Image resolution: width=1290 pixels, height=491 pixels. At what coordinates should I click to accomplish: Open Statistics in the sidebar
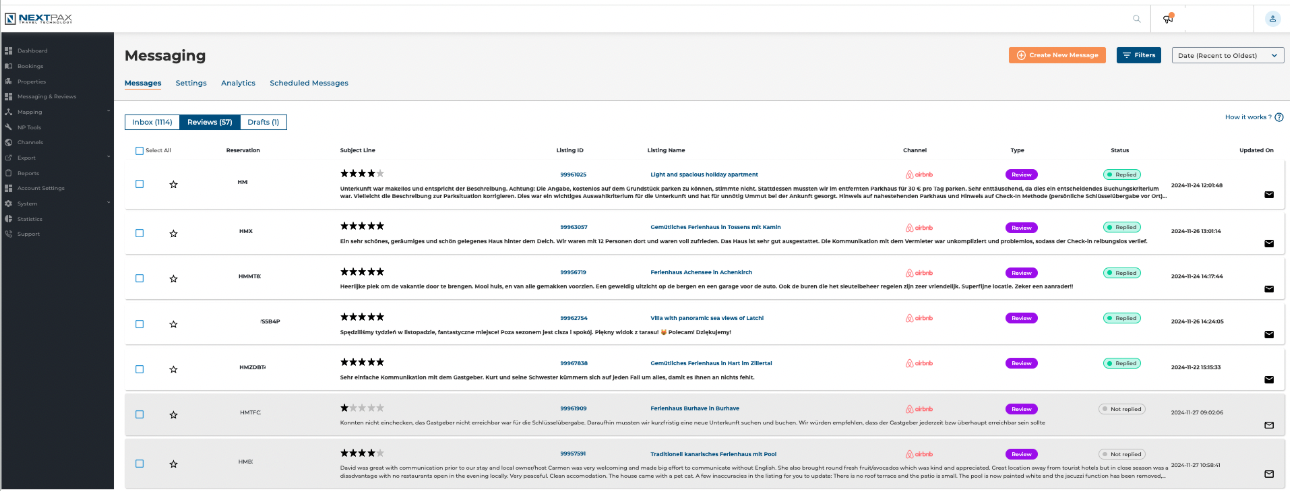coord(30,218)
